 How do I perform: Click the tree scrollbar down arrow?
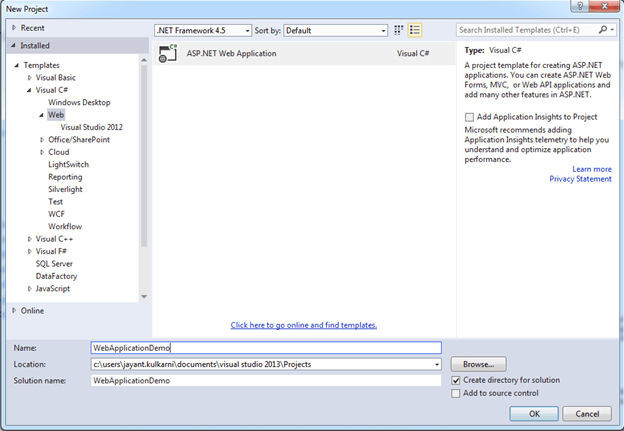[x=144, y=296]
